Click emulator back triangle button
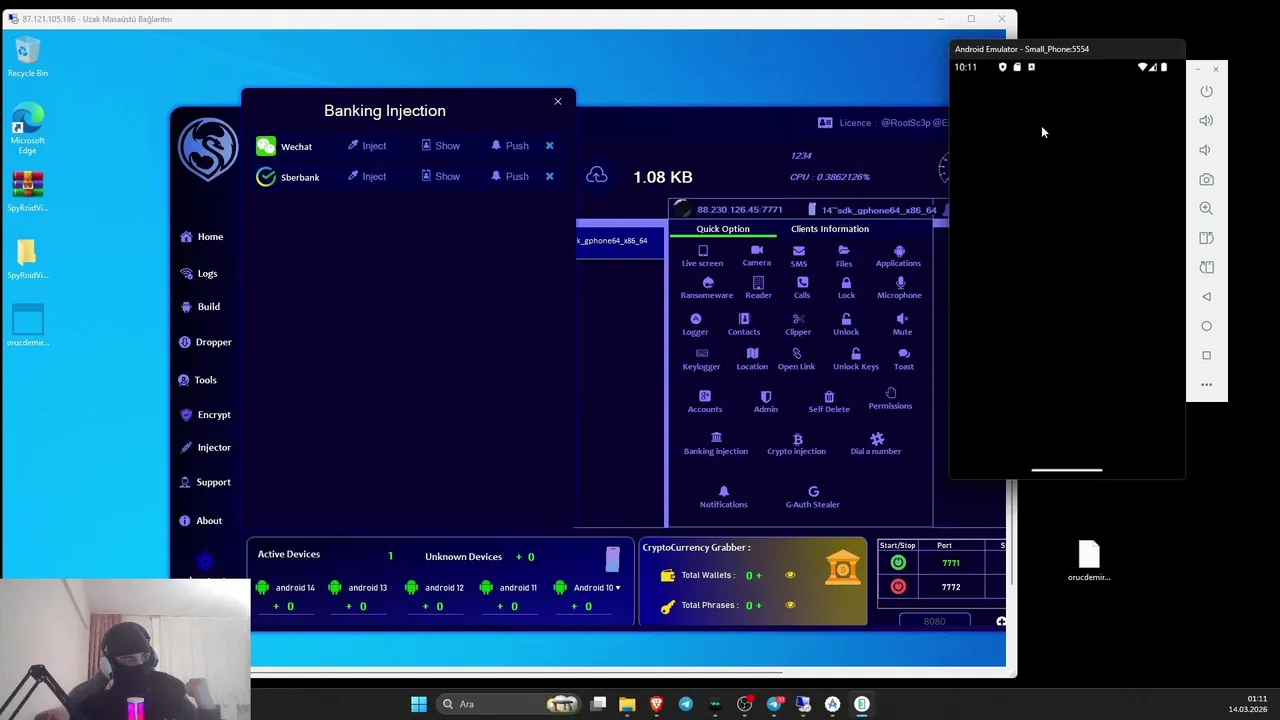The width and height of the screenshot is (1280, 720). point(1206,296)
